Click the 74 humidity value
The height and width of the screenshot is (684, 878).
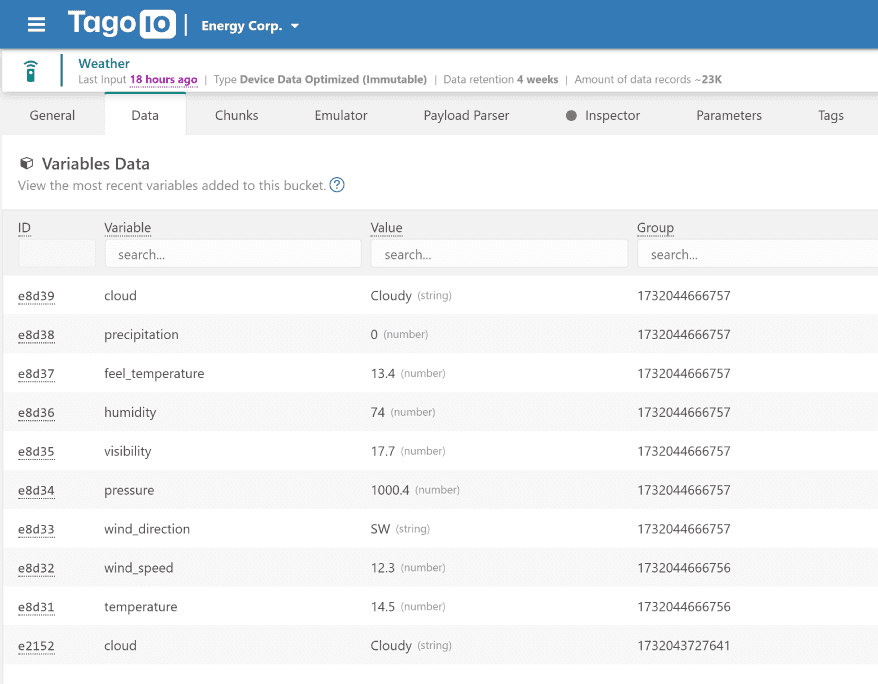(377, 413)
